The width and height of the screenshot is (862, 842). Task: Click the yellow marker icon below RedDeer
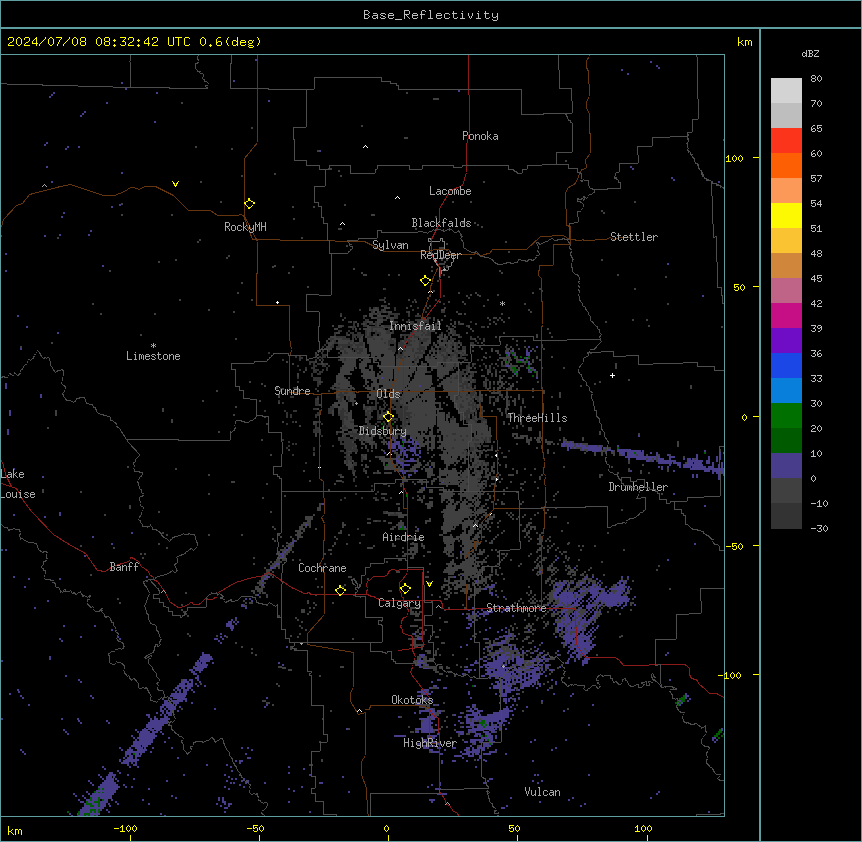click(425, 281)
